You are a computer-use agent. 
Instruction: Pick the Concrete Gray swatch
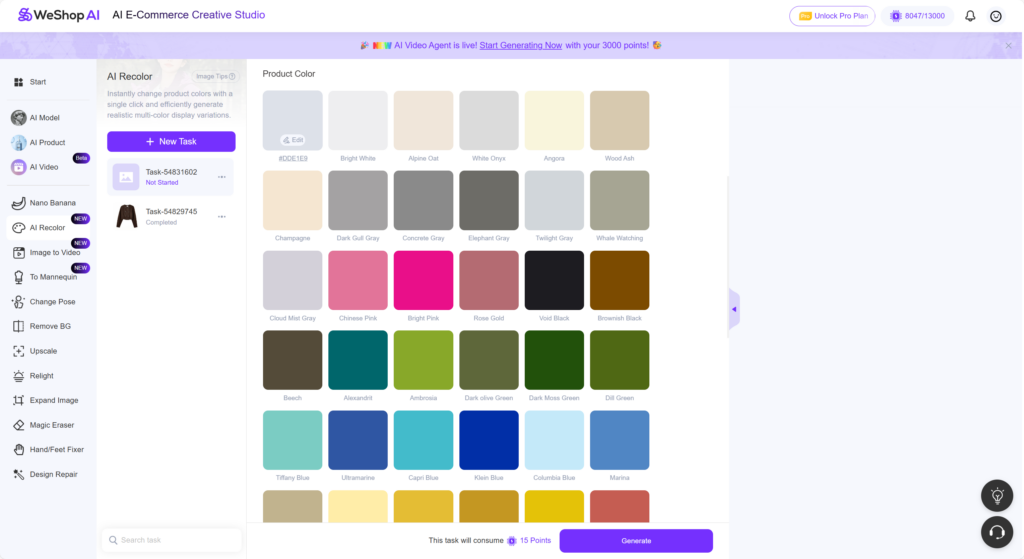click(423, 200)
